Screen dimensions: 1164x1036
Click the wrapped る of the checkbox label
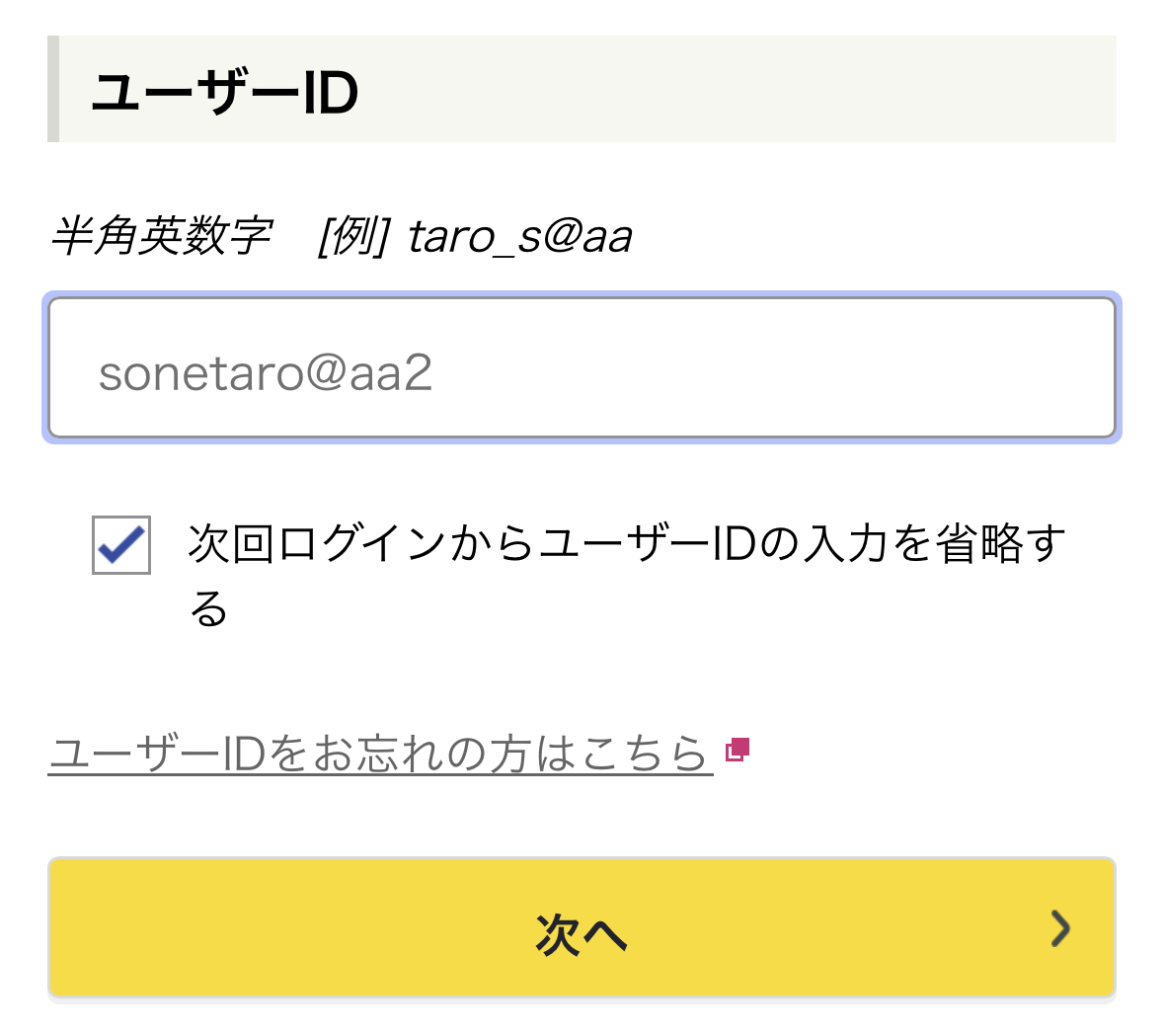[209, 608]
